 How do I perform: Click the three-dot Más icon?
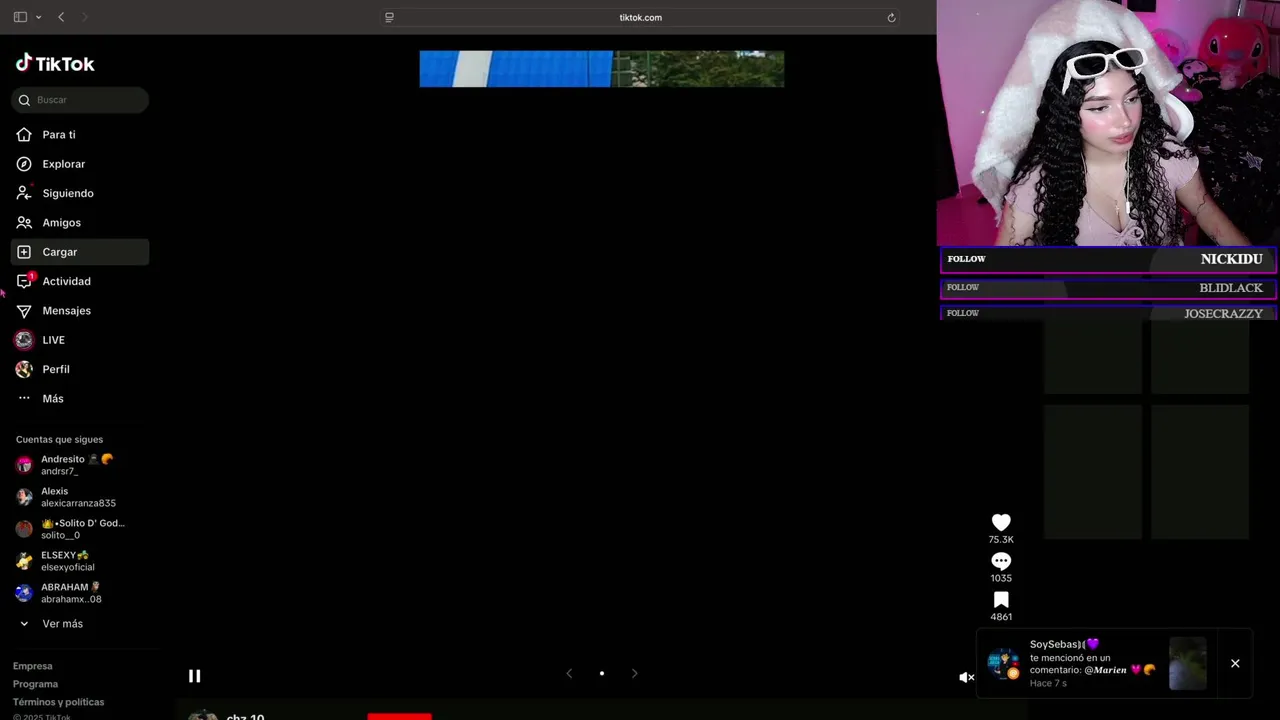(24, 398)
